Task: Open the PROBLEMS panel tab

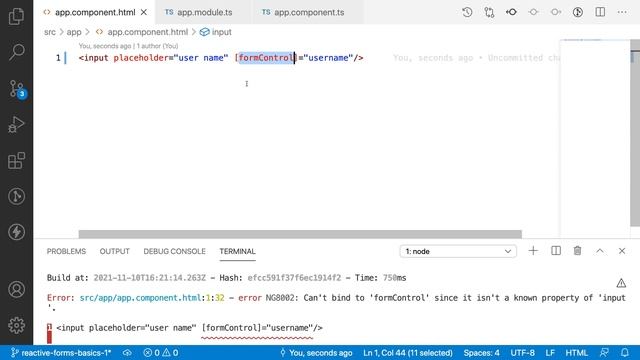Action: point(66,251)
